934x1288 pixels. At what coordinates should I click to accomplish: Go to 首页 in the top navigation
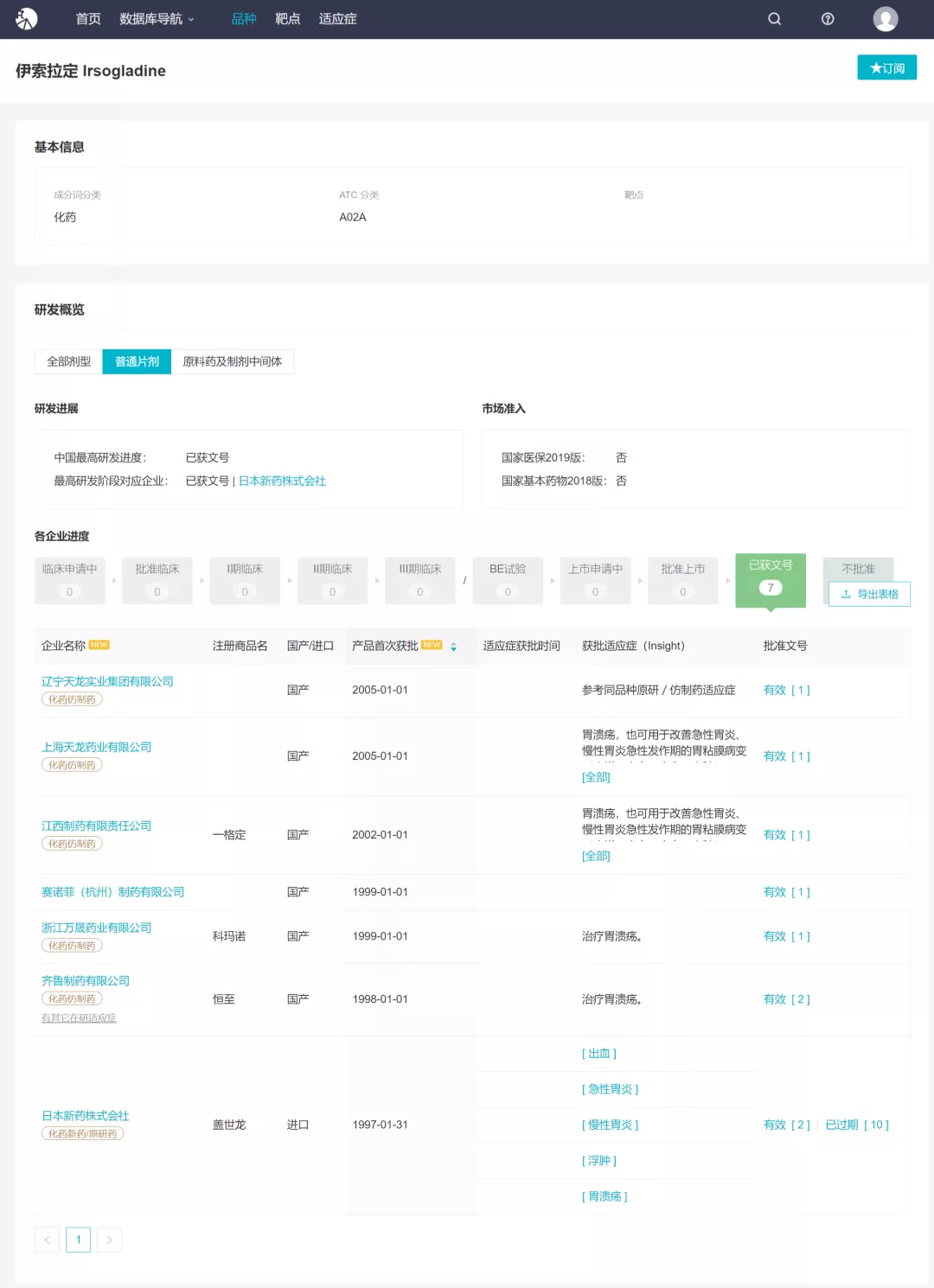point(88,19)
